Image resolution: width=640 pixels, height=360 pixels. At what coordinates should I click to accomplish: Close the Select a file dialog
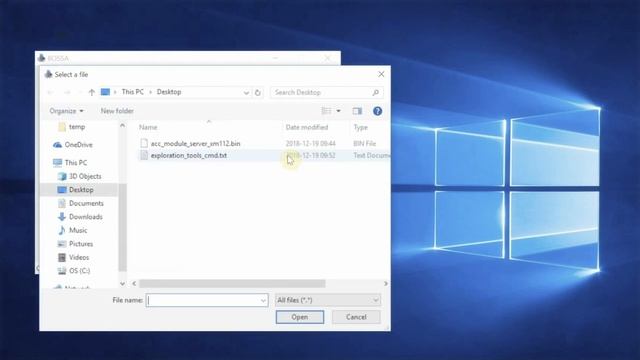(x=381, y=74)
